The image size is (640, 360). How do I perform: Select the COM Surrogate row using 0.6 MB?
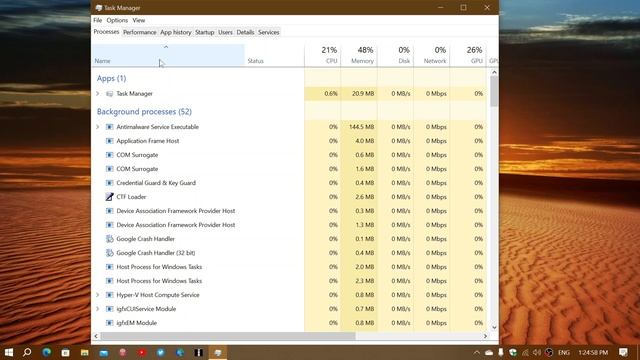(x=289, y=155)
